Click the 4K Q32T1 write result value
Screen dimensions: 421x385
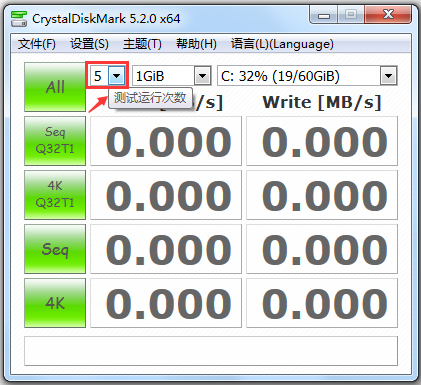322,195
